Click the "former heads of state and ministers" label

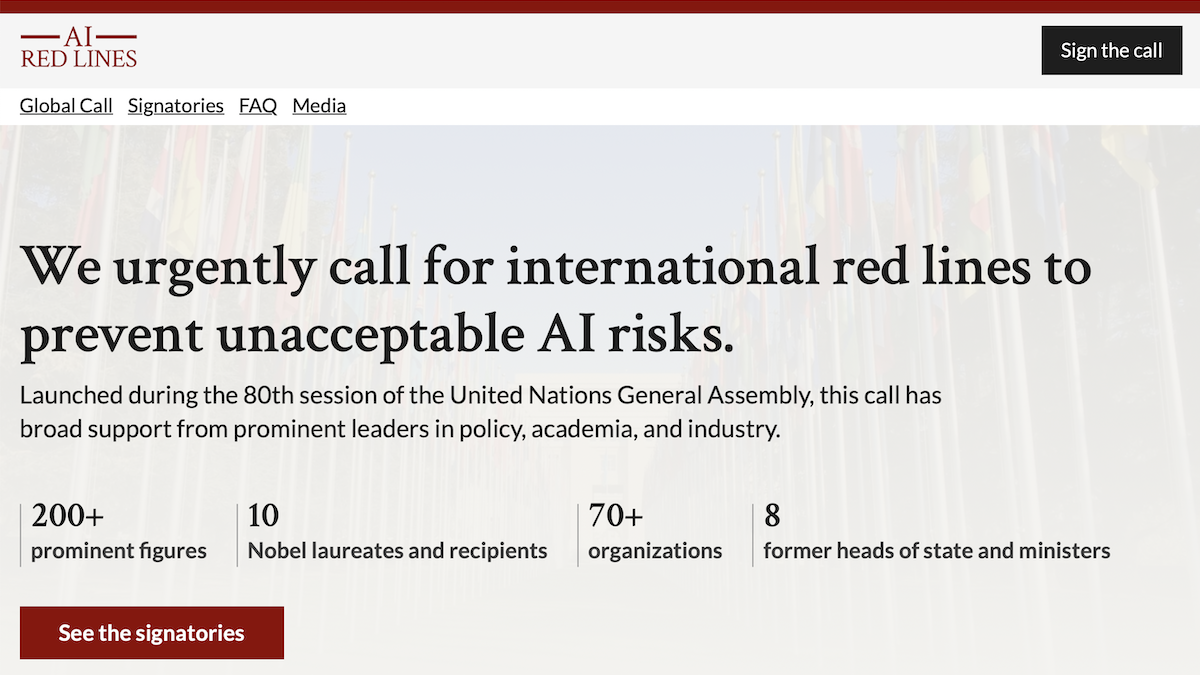(x=937, y=551)
